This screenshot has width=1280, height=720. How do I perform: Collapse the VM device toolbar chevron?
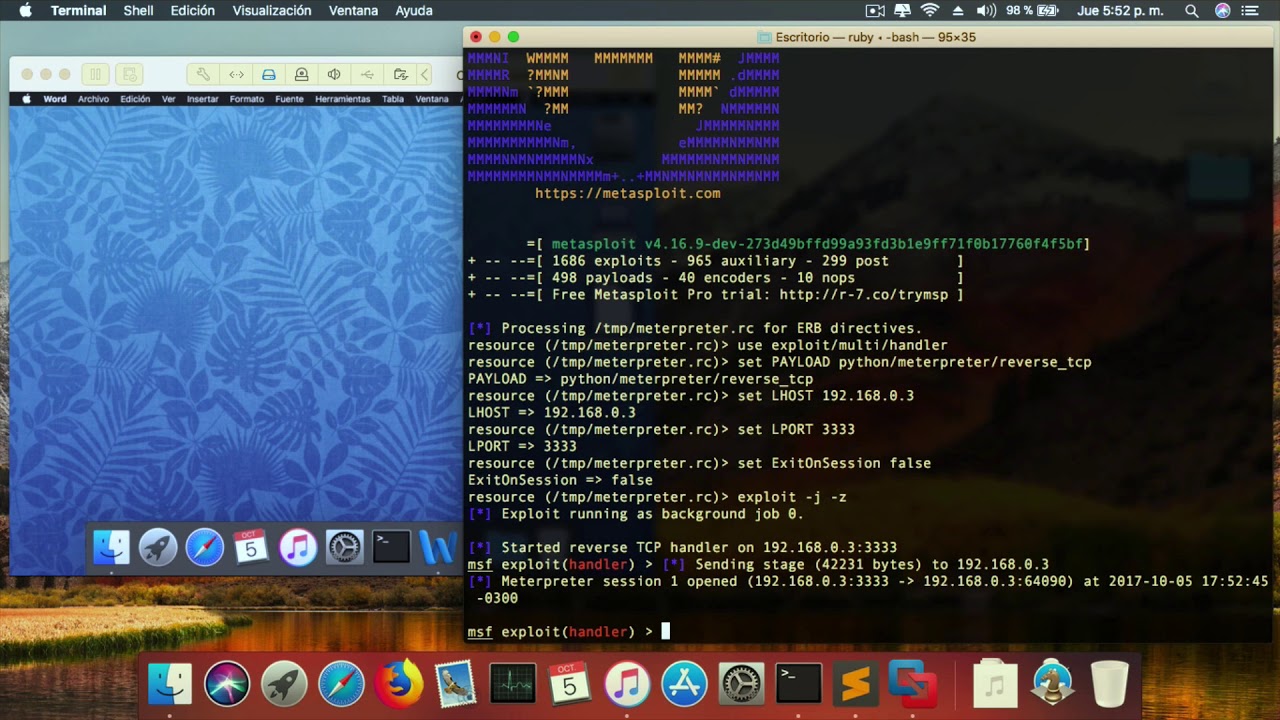[x=425, y=74]
